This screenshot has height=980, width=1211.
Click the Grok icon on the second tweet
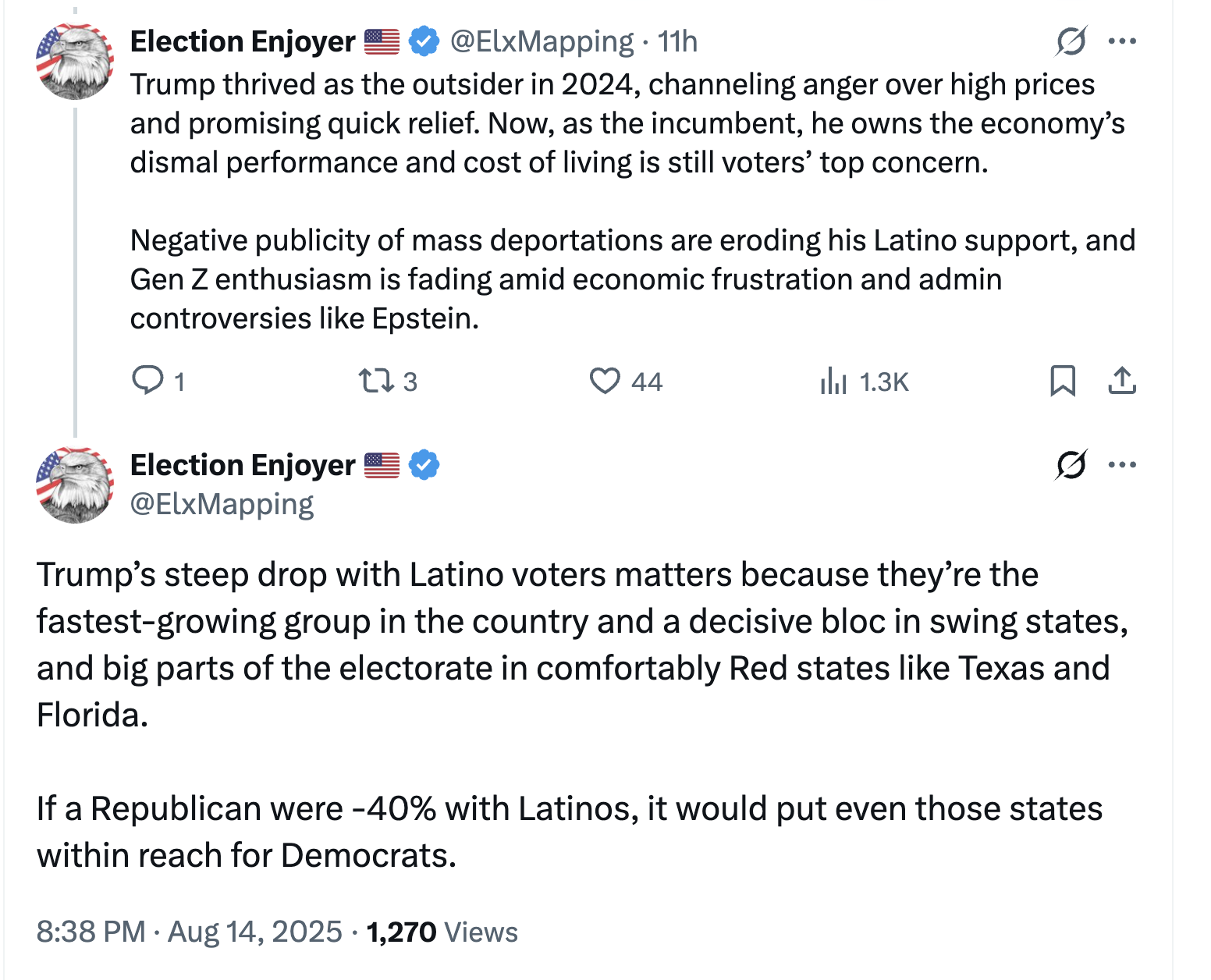[x=1071, y=465]
